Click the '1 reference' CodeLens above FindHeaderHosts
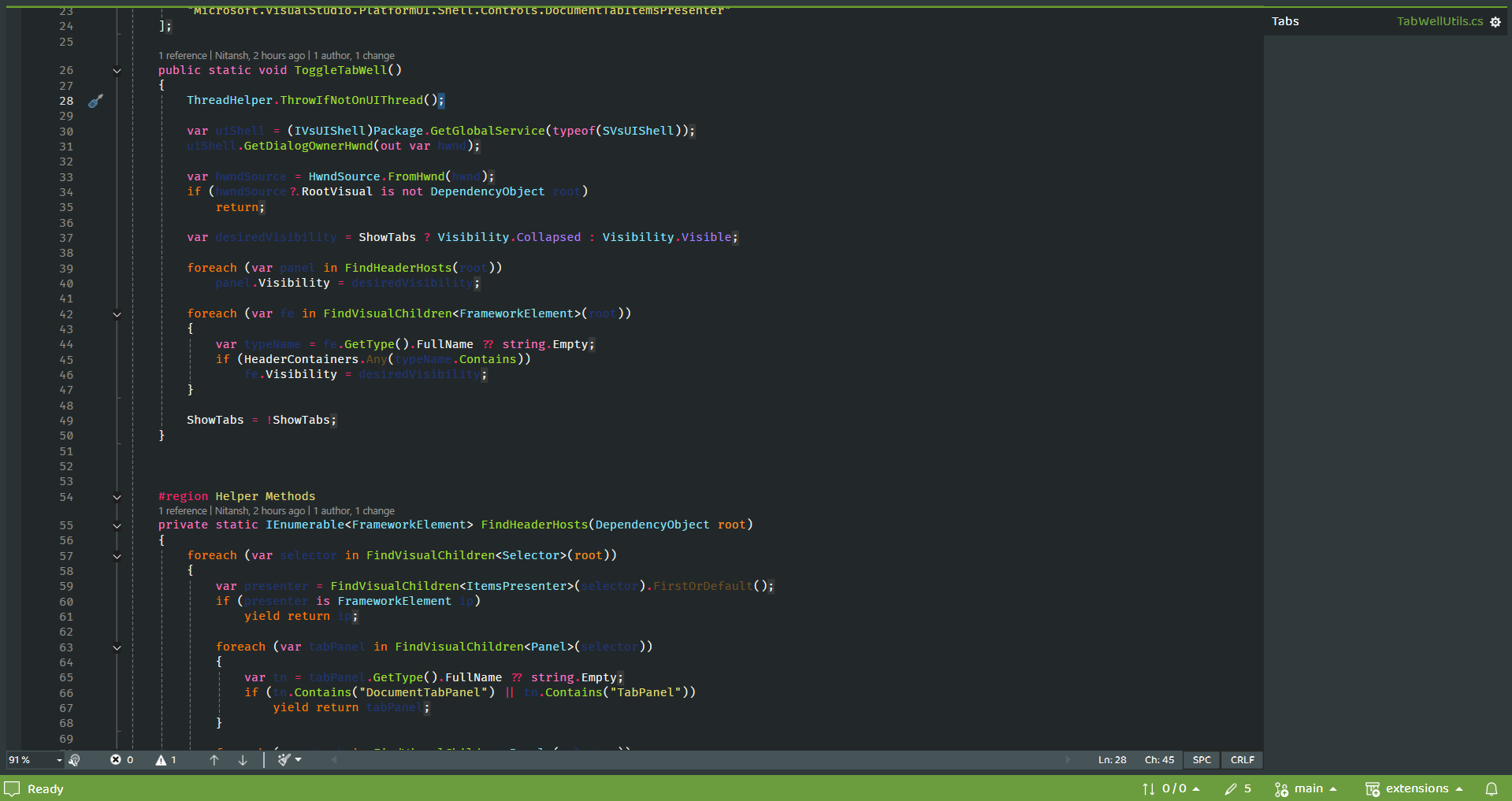1512x801 pixels. 183,511
